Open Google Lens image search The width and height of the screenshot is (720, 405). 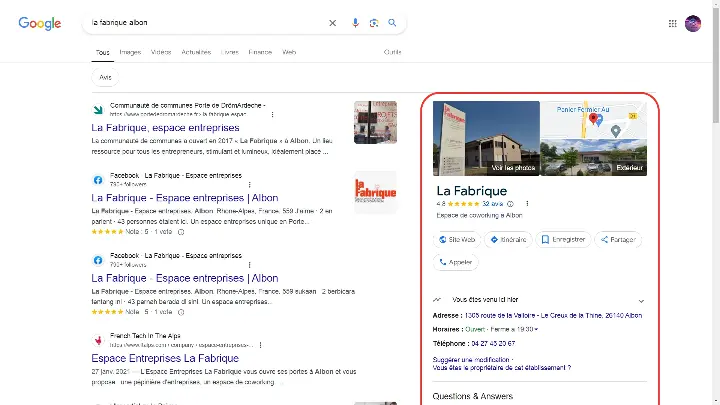click(x=374, y=23)
